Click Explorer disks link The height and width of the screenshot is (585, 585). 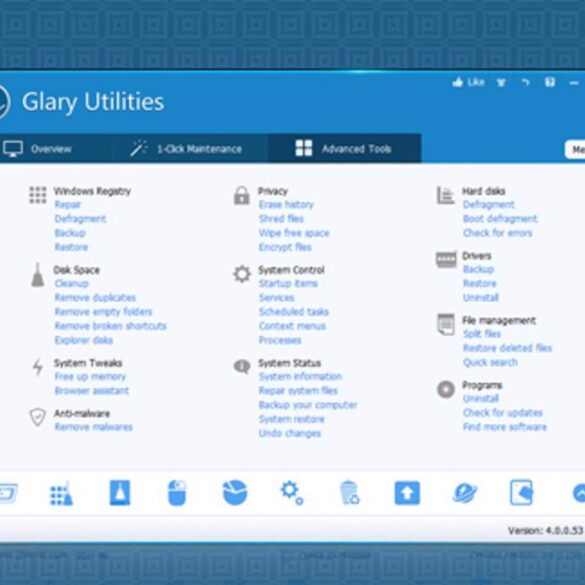(x=84, y=340)
